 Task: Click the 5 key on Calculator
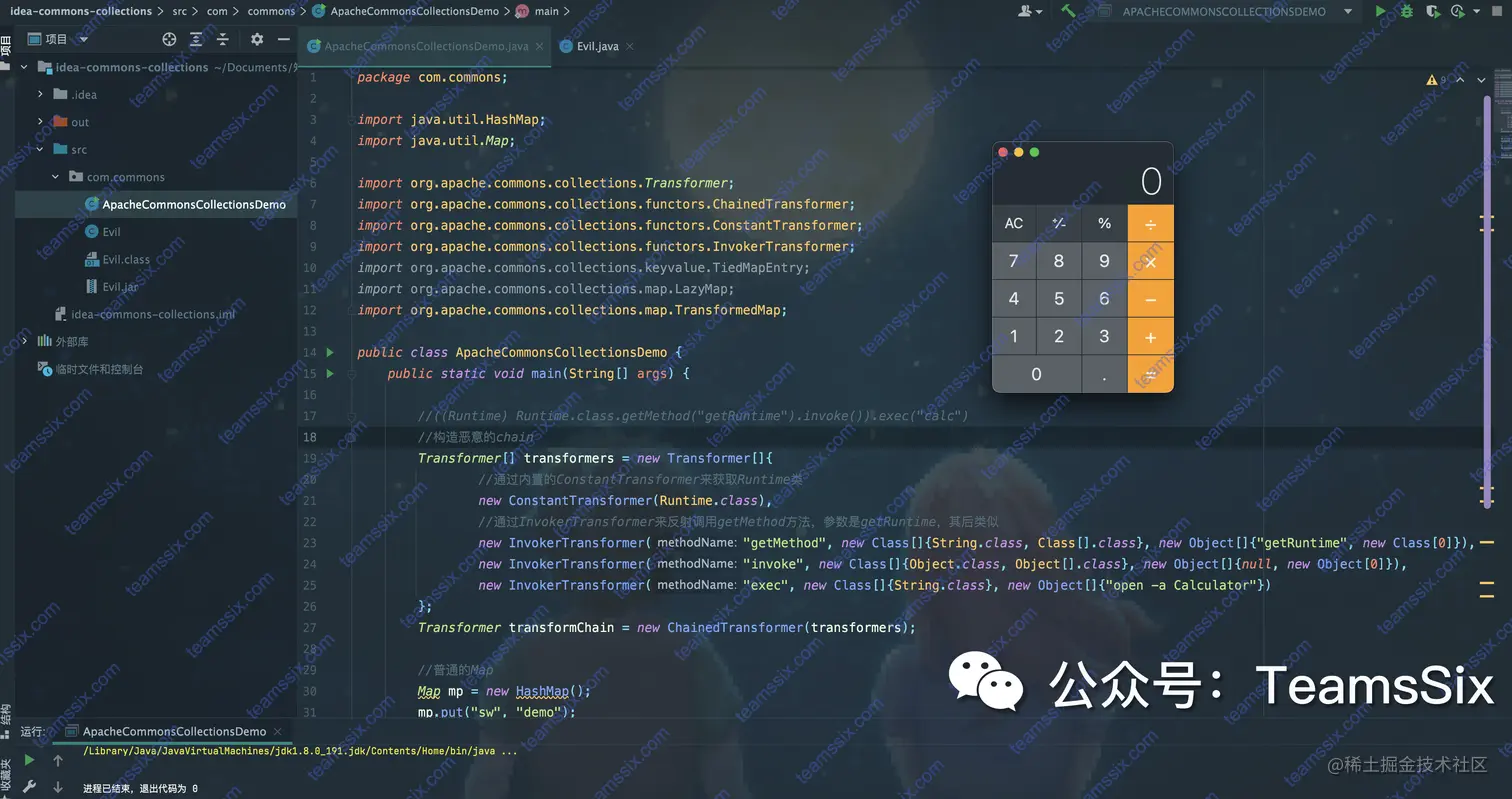pyautogui.click(x=1059, y=298)
